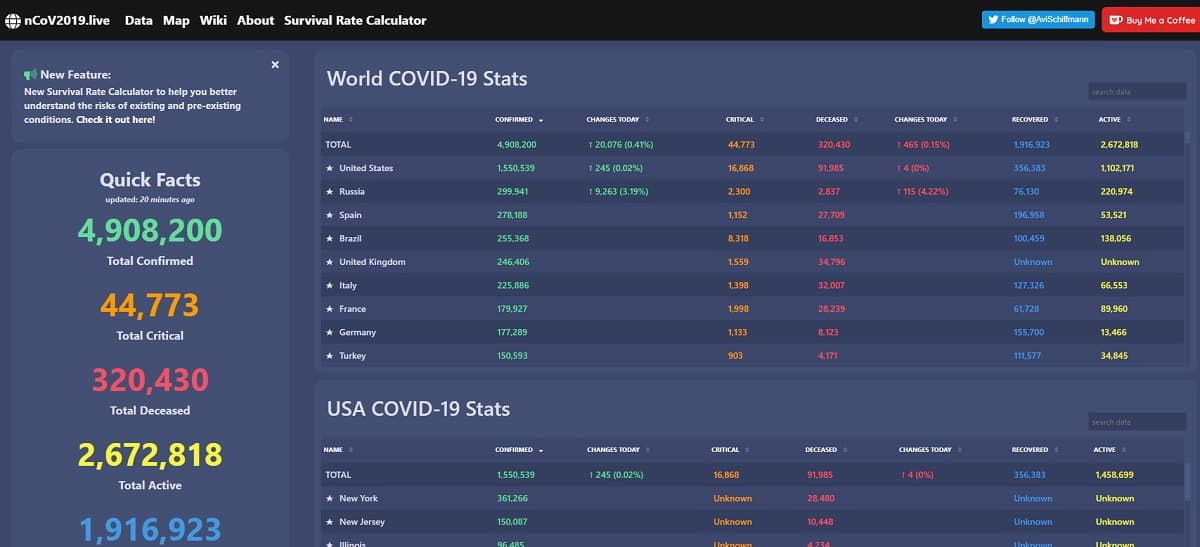Star the Italy row

pyautogui.click(x=329, y=286)
